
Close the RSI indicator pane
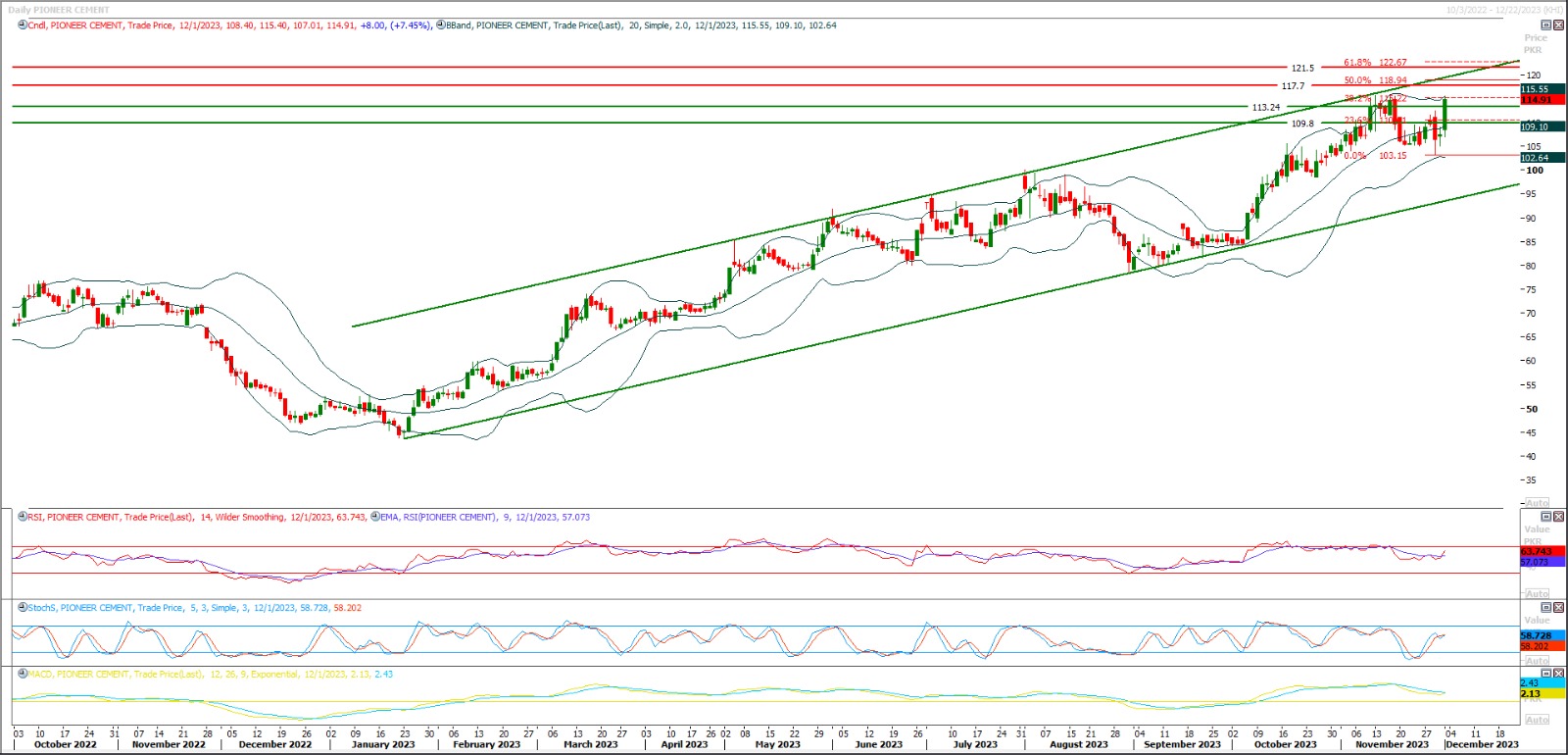point(1559,517)
